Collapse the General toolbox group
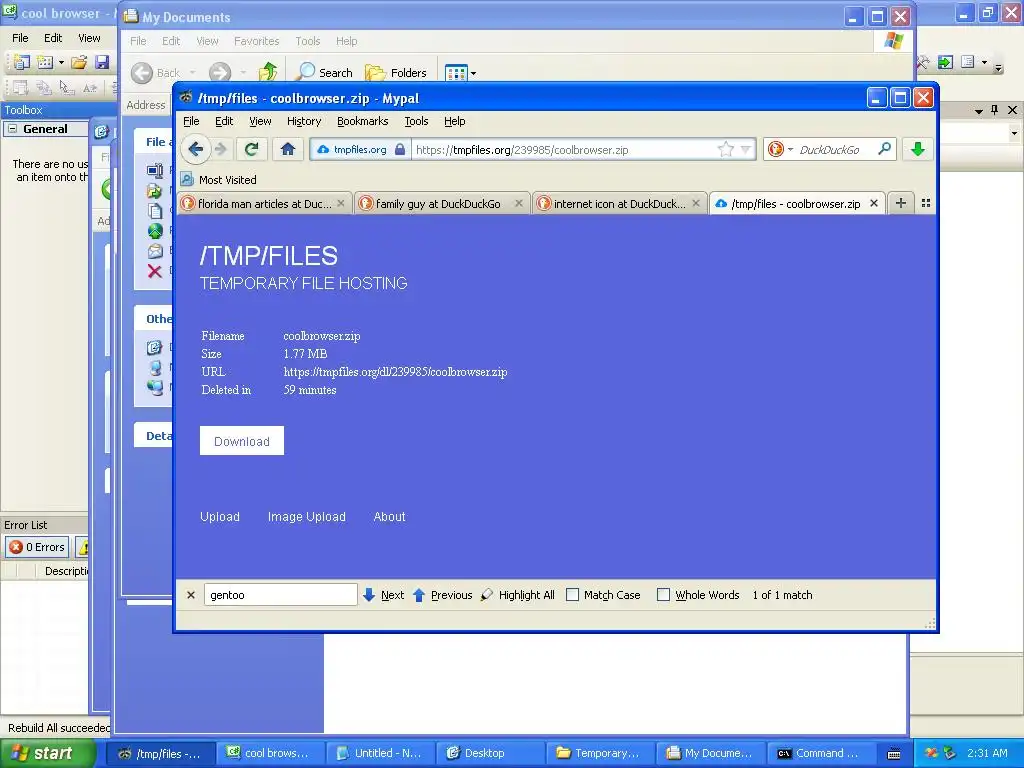 pos(12,129)
